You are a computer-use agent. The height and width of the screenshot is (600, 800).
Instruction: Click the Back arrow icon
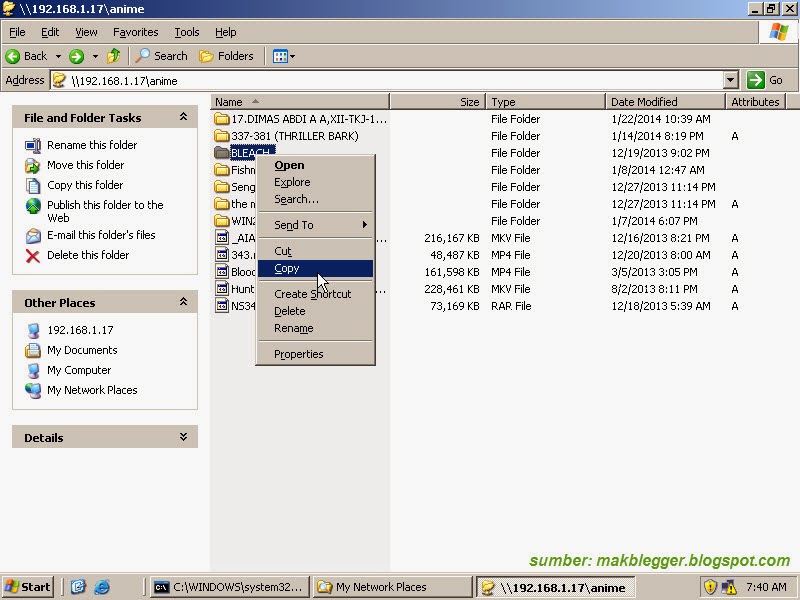13,56
